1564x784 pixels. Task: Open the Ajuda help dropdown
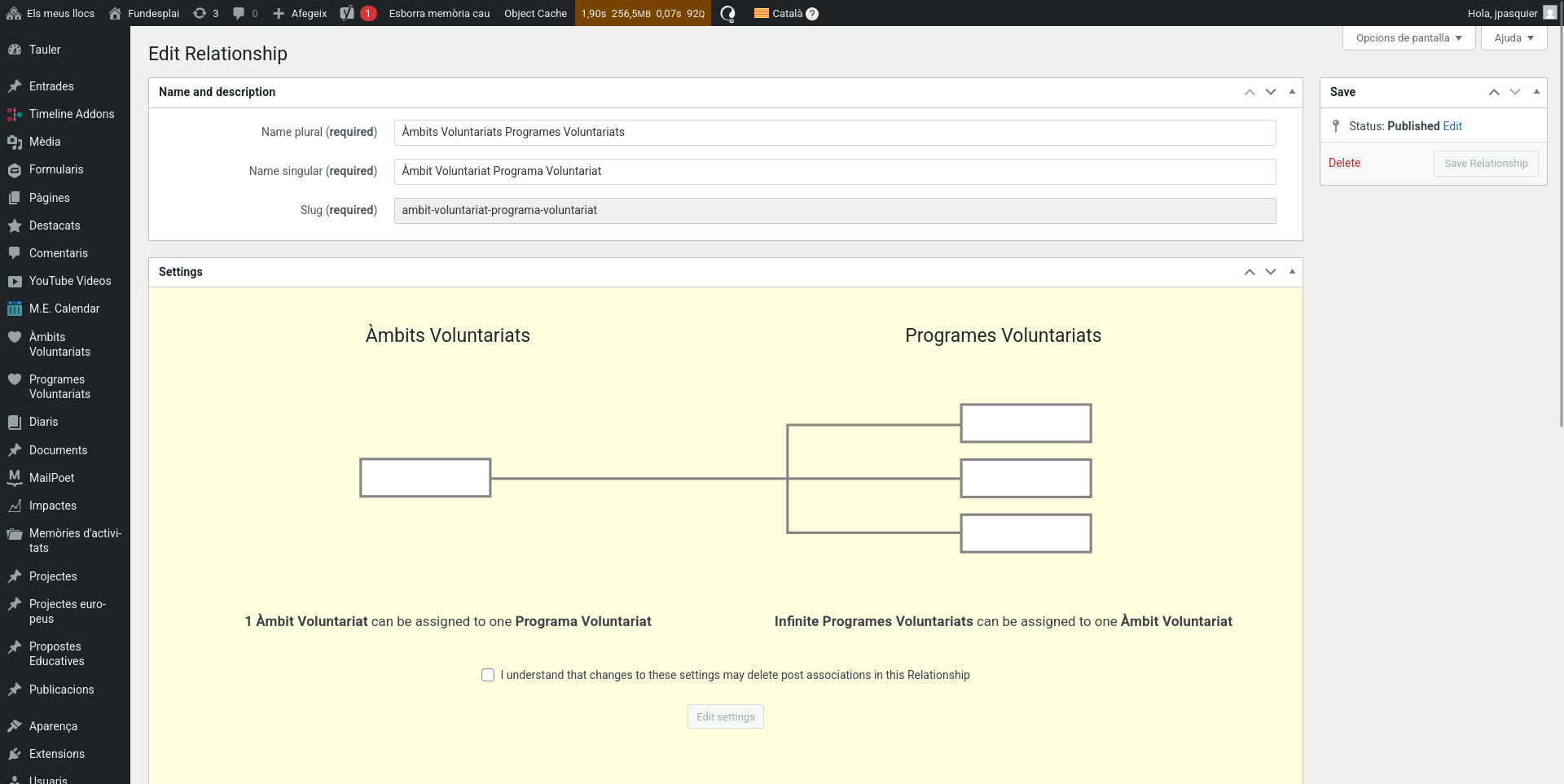[1513, 38]
